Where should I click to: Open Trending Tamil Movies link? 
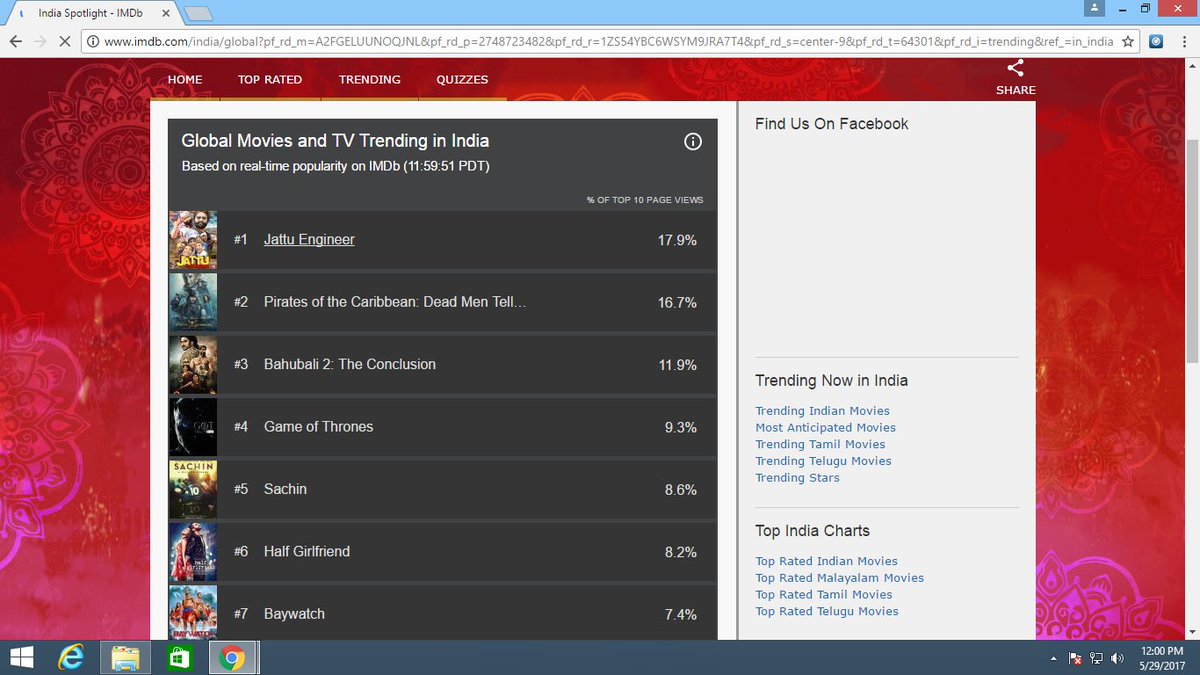click(x=820, y=444)
